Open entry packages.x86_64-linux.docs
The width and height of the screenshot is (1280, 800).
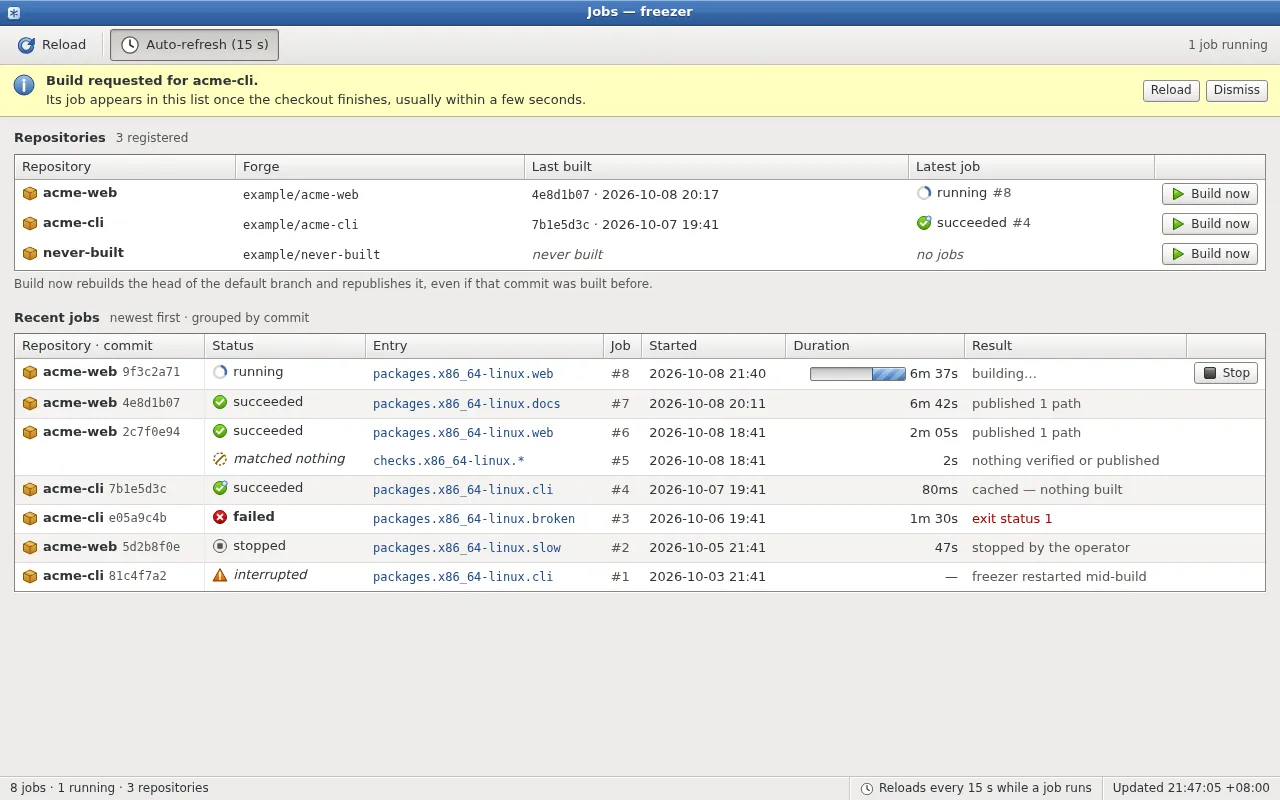click(x=466, y=404)
